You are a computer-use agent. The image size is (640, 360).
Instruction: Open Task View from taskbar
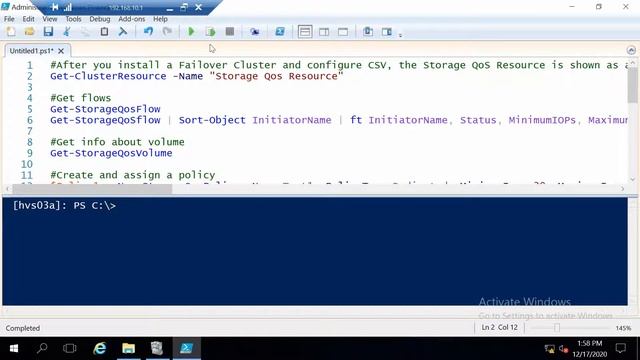click(x=70, y=348)
